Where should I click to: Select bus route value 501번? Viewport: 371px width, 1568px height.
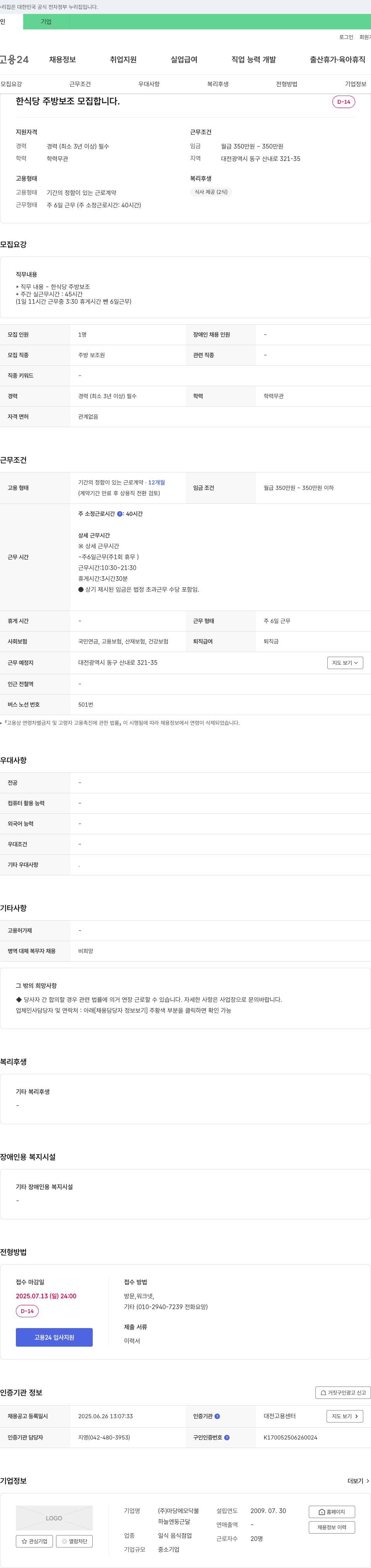coord(86,705)
